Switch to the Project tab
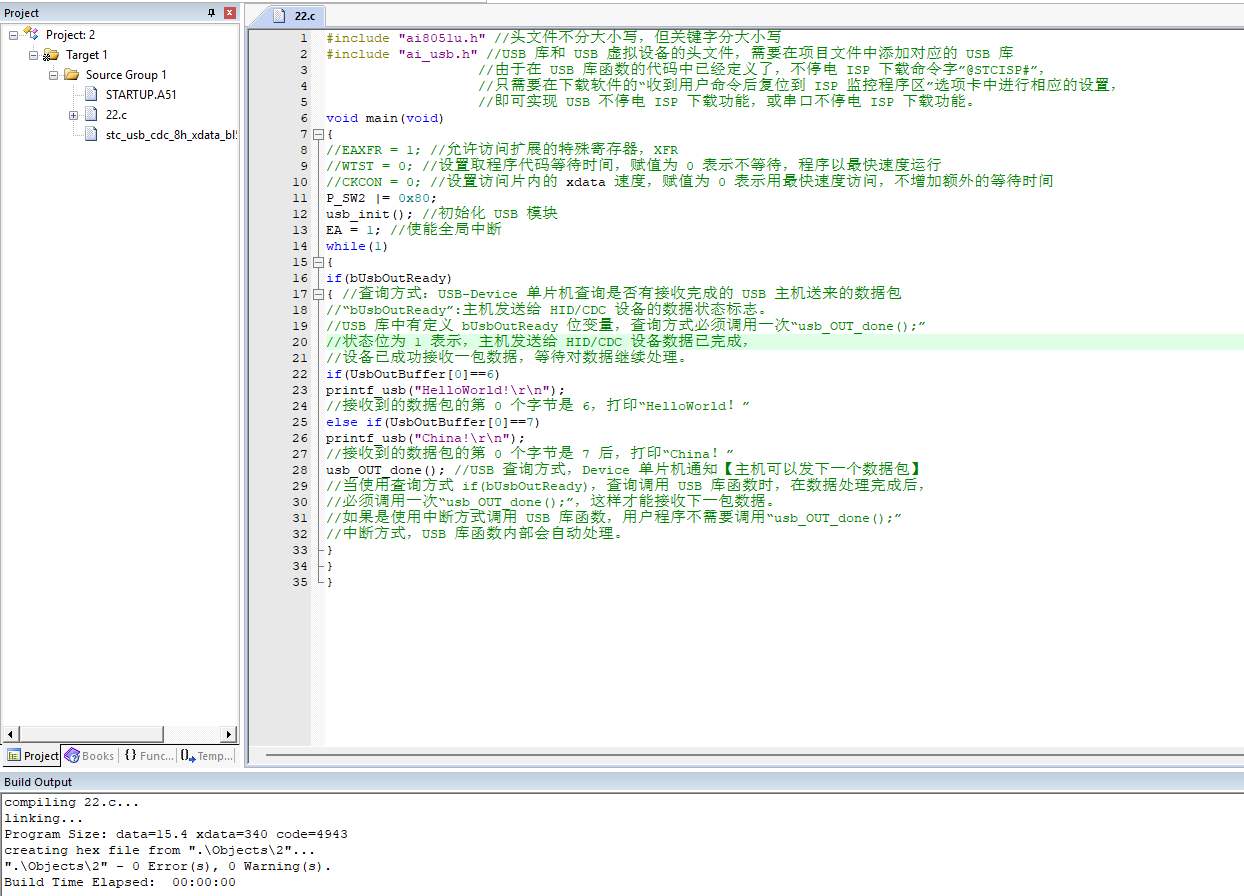The image size is (1244, 896). [x=32, y=756]
